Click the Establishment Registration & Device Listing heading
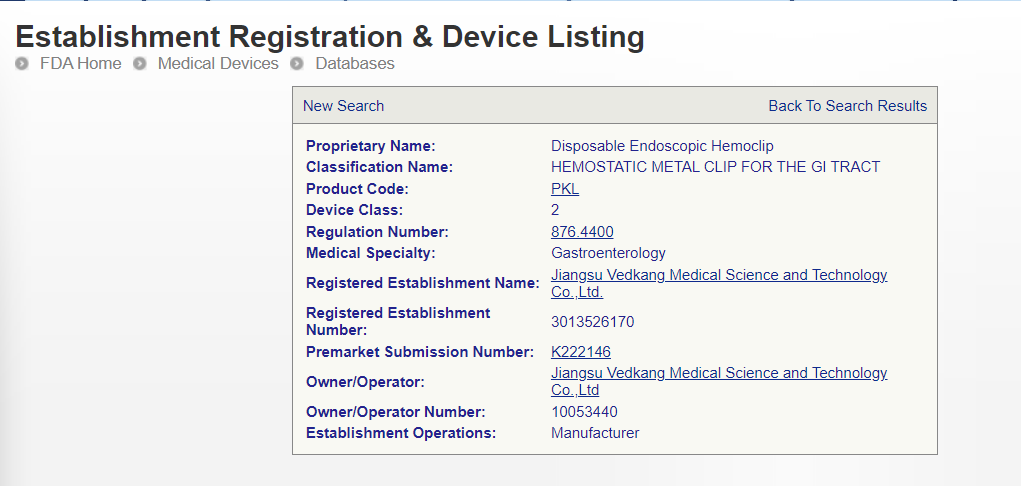This screenshot has width=1021, height=486. pyautogui.click(x=330, y=37)
